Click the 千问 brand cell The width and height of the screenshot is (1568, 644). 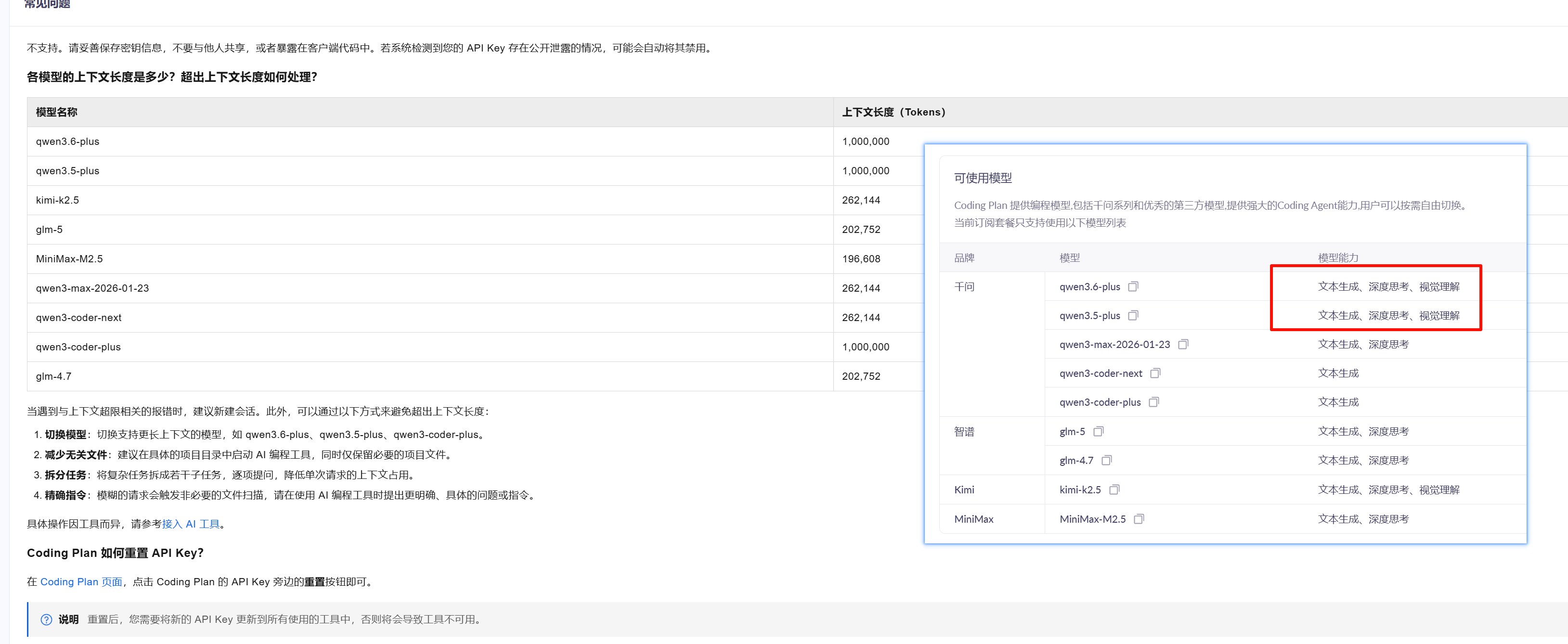pyautogui.click(x=964, y=287)
